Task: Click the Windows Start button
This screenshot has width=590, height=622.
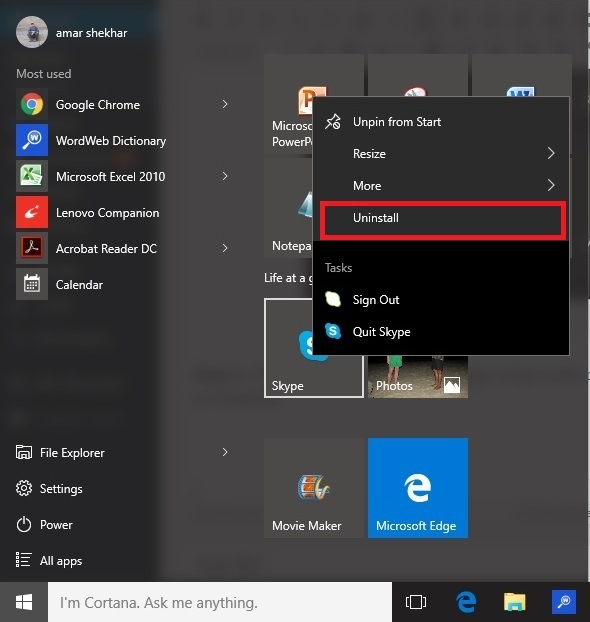Action: 24,602
